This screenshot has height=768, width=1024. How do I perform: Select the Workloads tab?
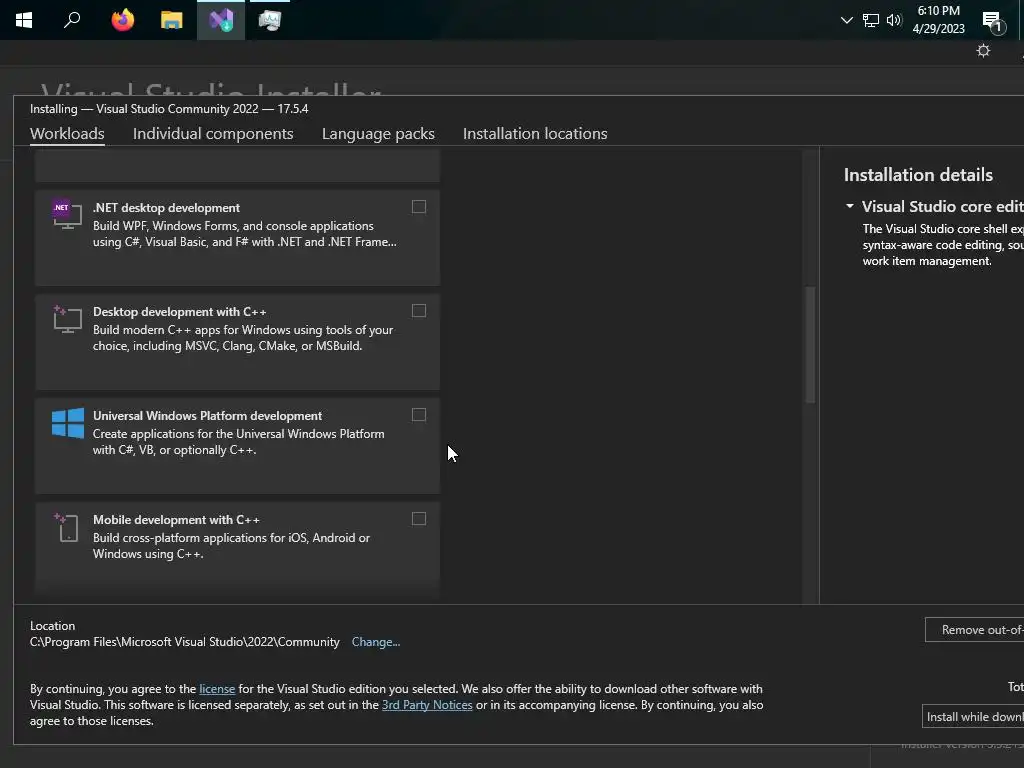point(67,134)
